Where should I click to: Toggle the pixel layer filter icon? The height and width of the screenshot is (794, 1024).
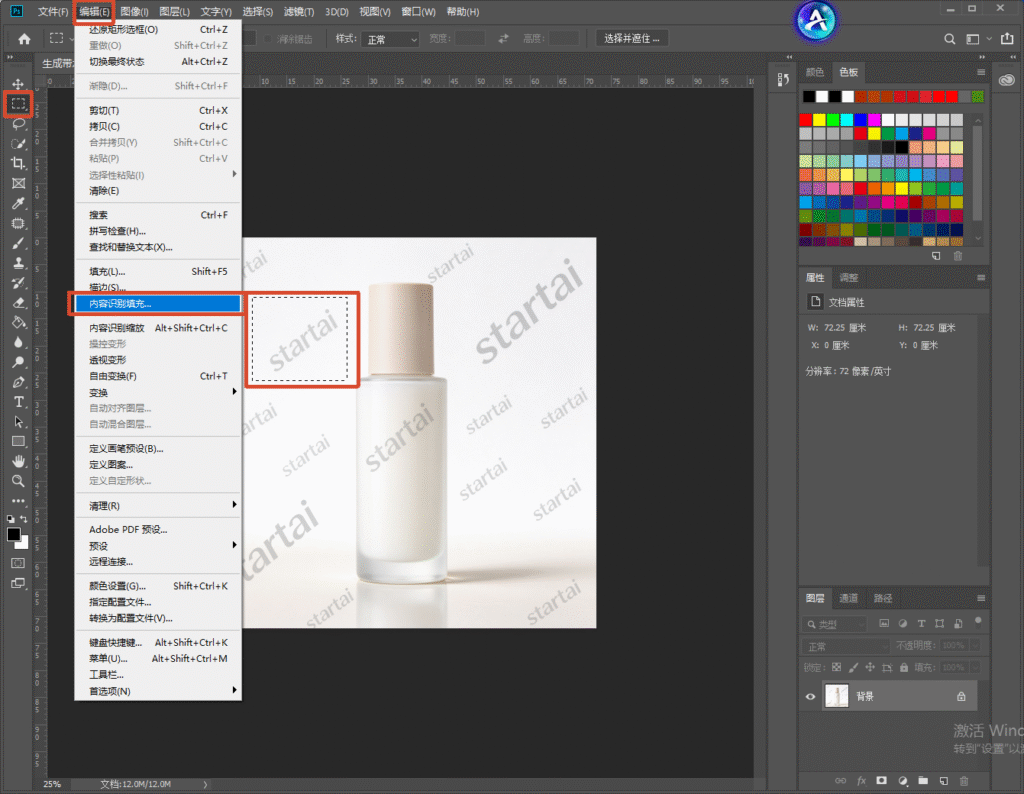(884, 624)
